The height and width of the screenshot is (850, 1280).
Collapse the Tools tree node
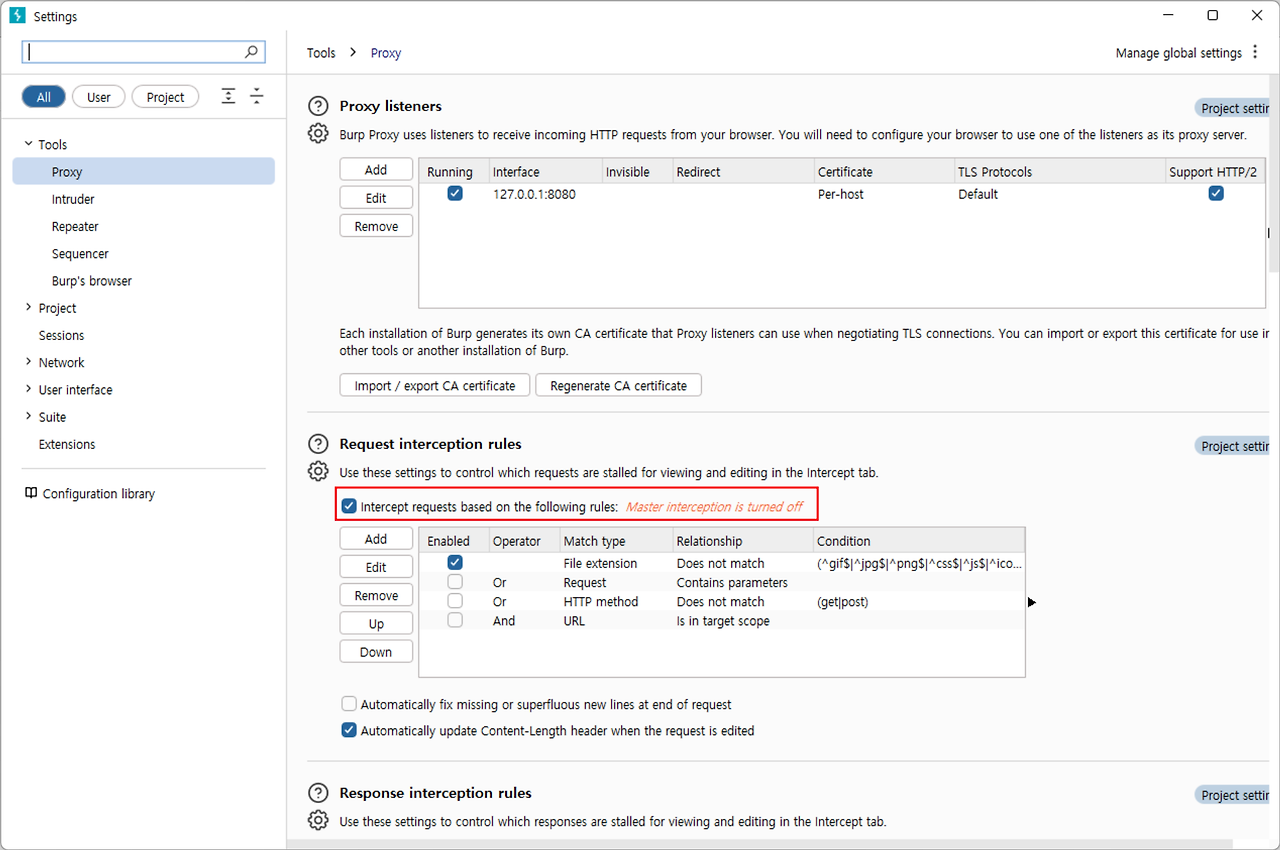[x=28, y=144]
